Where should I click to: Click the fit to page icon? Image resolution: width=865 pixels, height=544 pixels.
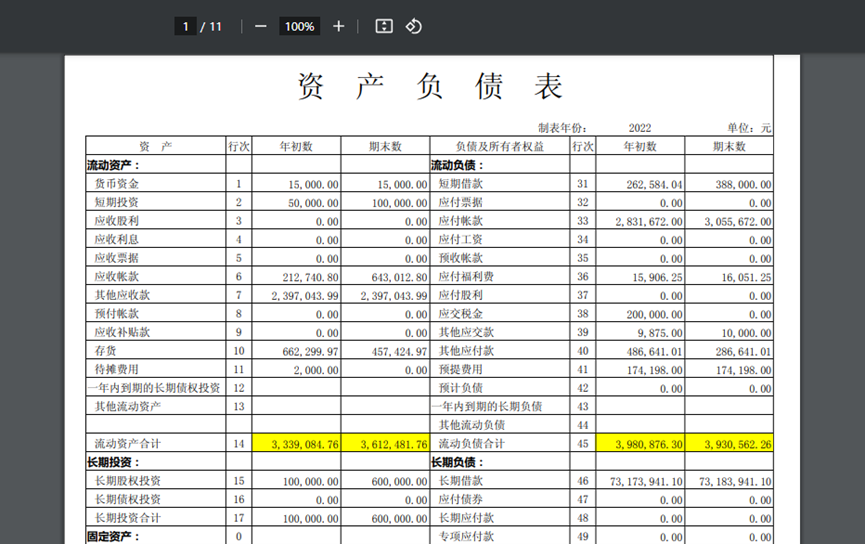point(384,26)
